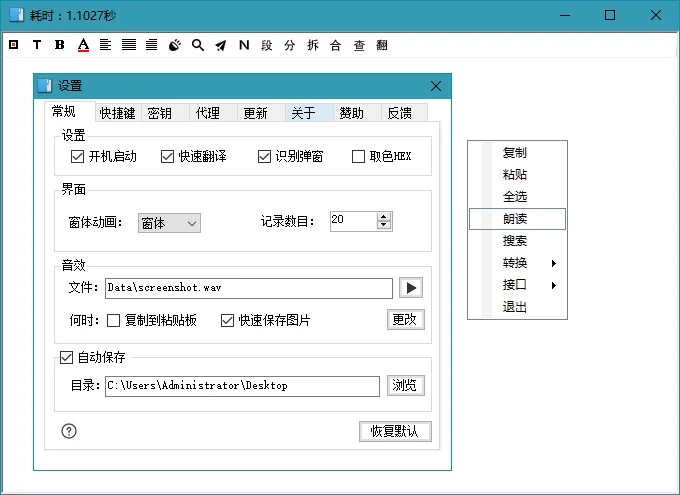Click the 设置 dialog title icon
The height and width of the screenshot is (495, 680).
coord(45,85)
